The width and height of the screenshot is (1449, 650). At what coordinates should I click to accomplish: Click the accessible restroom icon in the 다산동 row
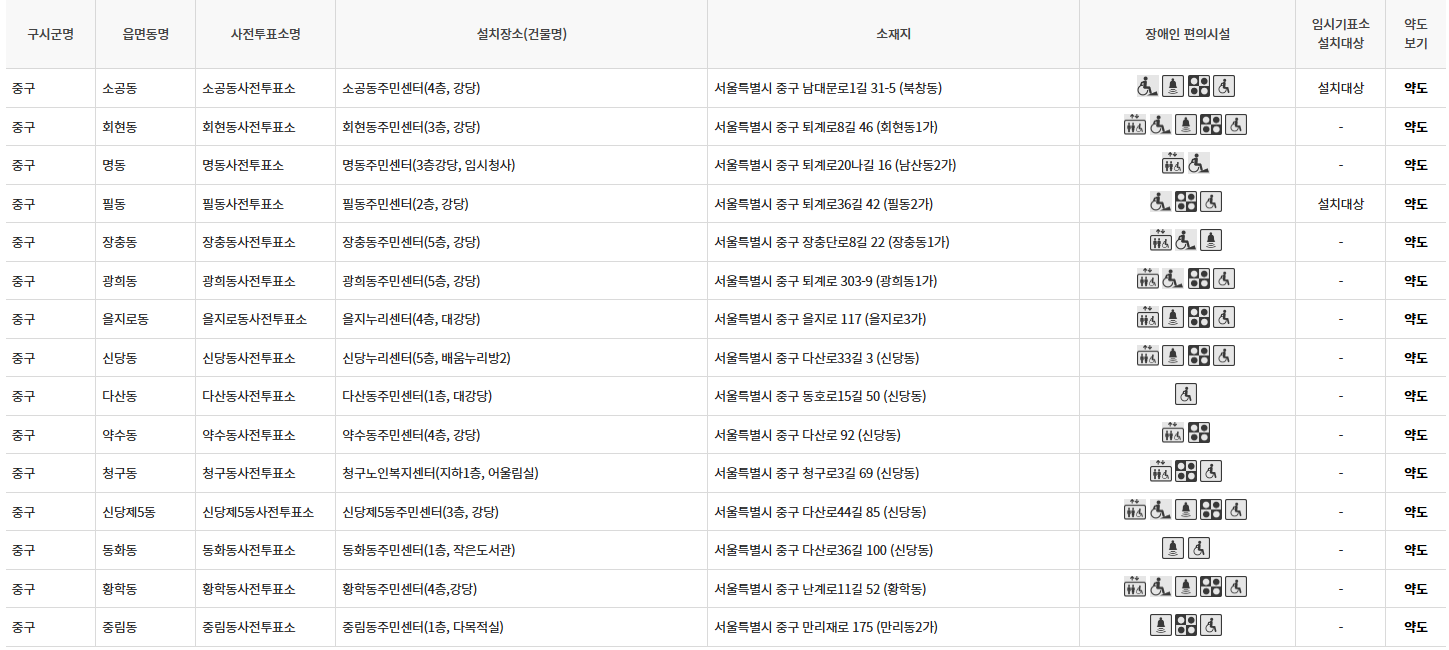pos(1185,394)
